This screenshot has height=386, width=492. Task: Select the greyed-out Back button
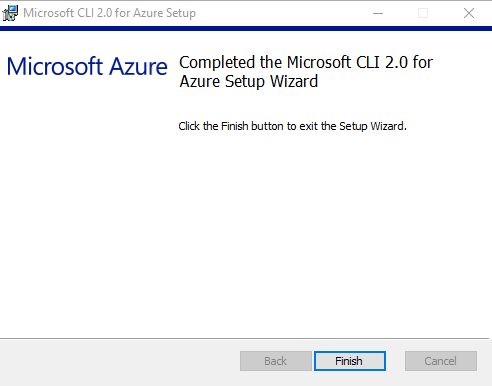(276, 361)
